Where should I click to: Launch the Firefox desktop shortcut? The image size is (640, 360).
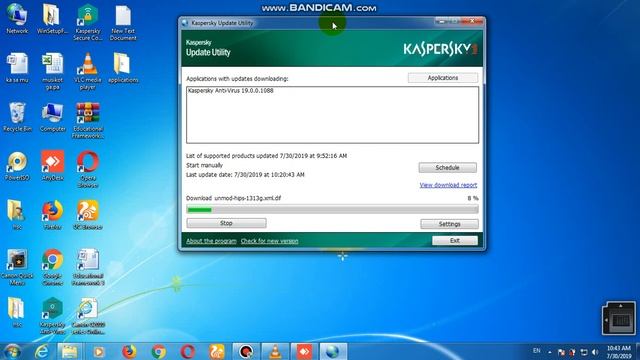click(52, 215)
